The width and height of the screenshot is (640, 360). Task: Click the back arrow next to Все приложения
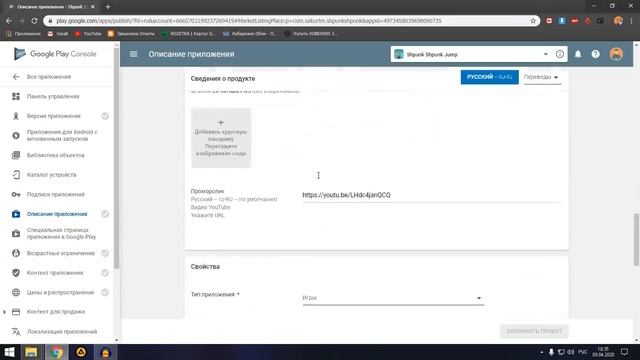(16, 77)
